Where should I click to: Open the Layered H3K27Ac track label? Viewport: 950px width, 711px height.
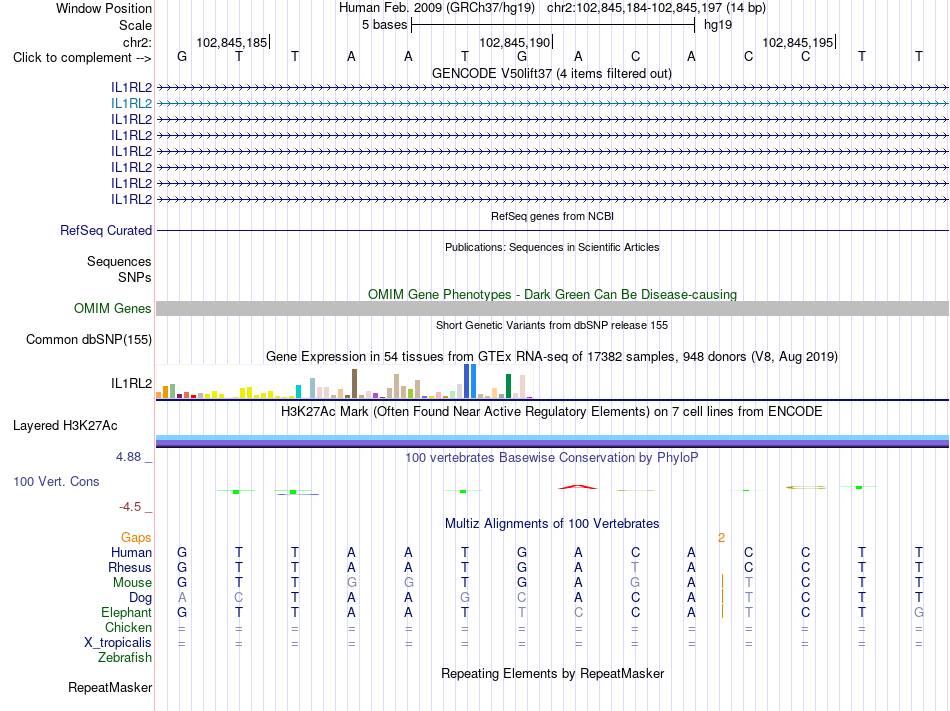pyautogui.click(x=65, y=426)
